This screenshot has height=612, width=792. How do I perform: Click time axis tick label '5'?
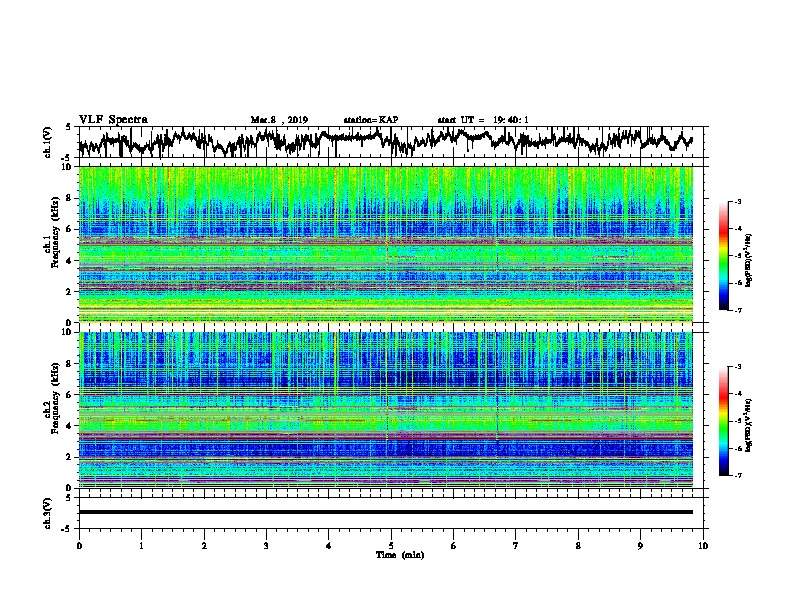point(391,546)
